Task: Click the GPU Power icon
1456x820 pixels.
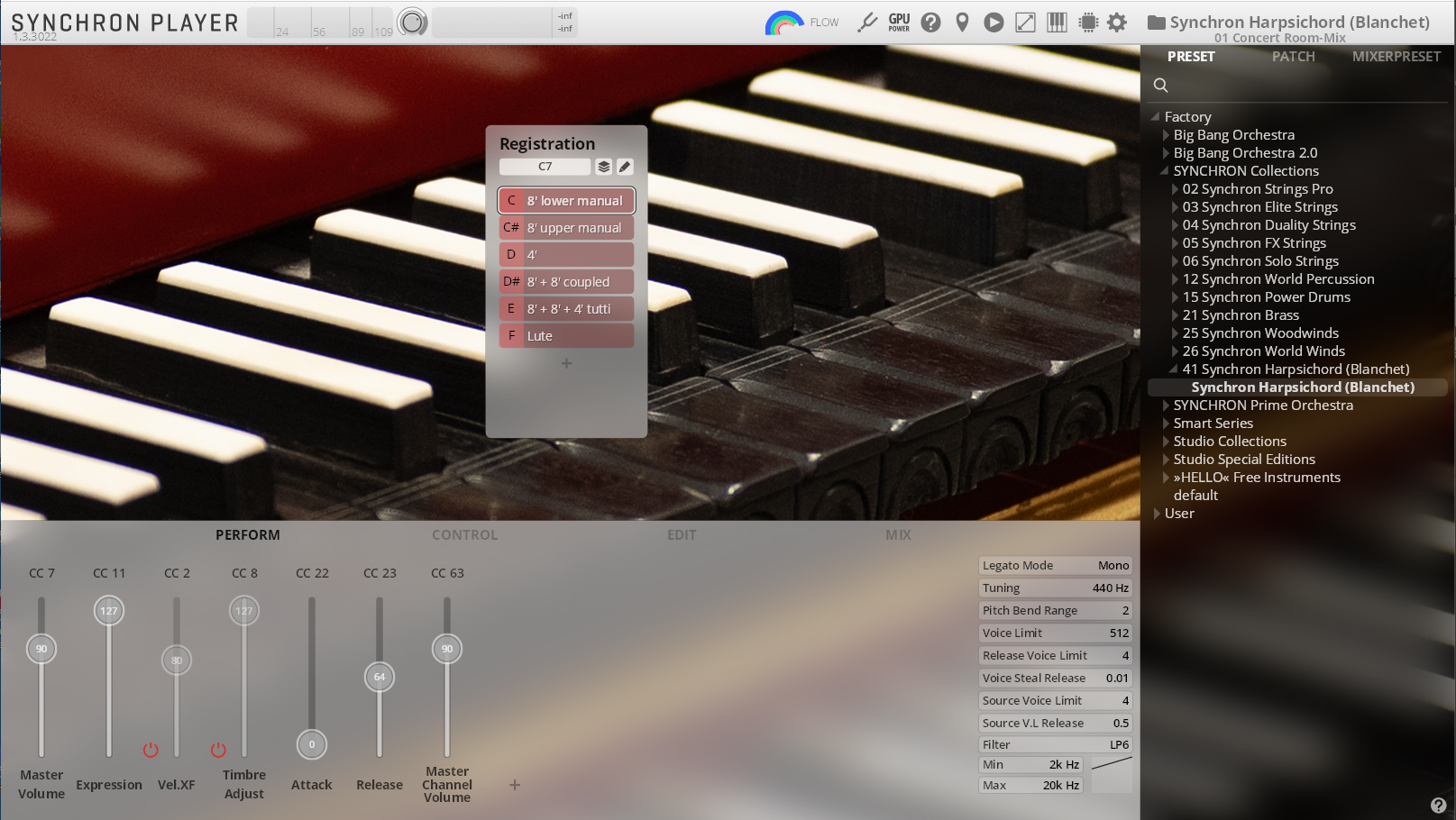Action: pos(899,23)
